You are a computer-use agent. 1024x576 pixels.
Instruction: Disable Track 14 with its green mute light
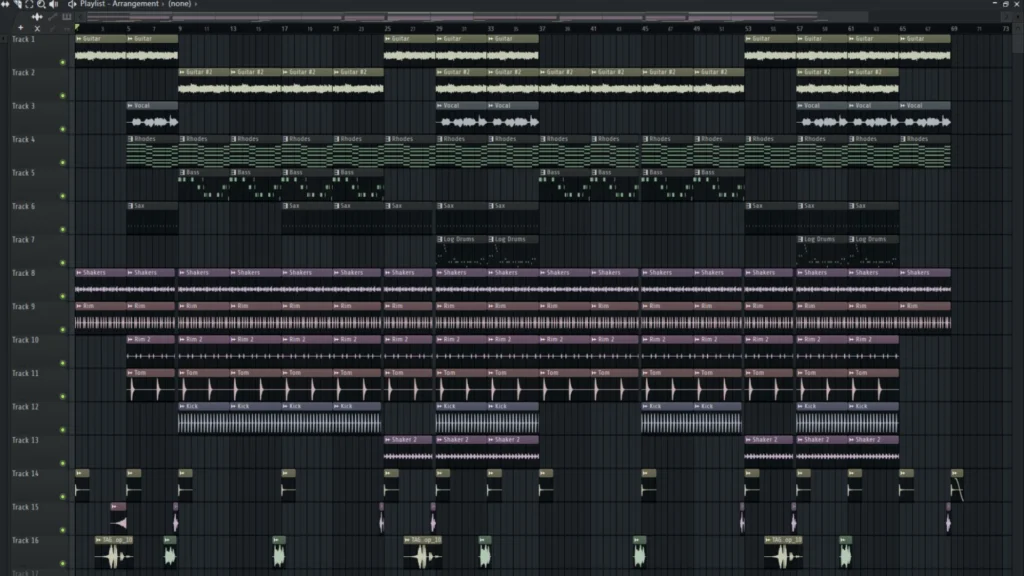[63, 496]
